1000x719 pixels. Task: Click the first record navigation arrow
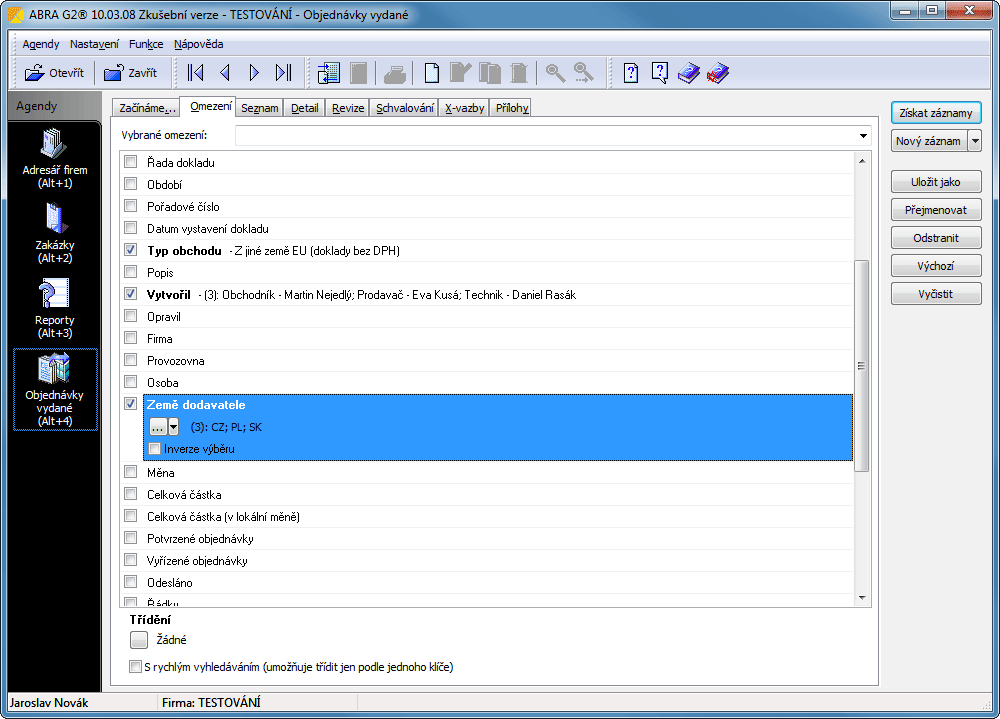tap(196, 72)
